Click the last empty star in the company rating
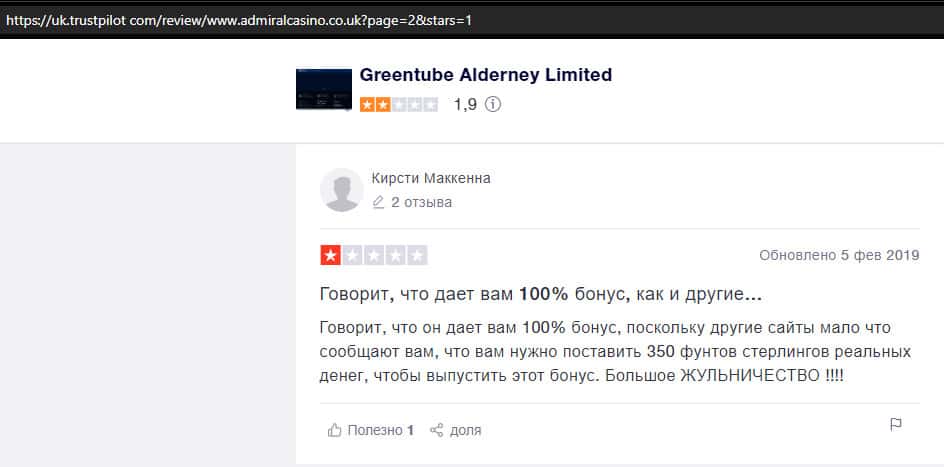 tap(430, 105)
